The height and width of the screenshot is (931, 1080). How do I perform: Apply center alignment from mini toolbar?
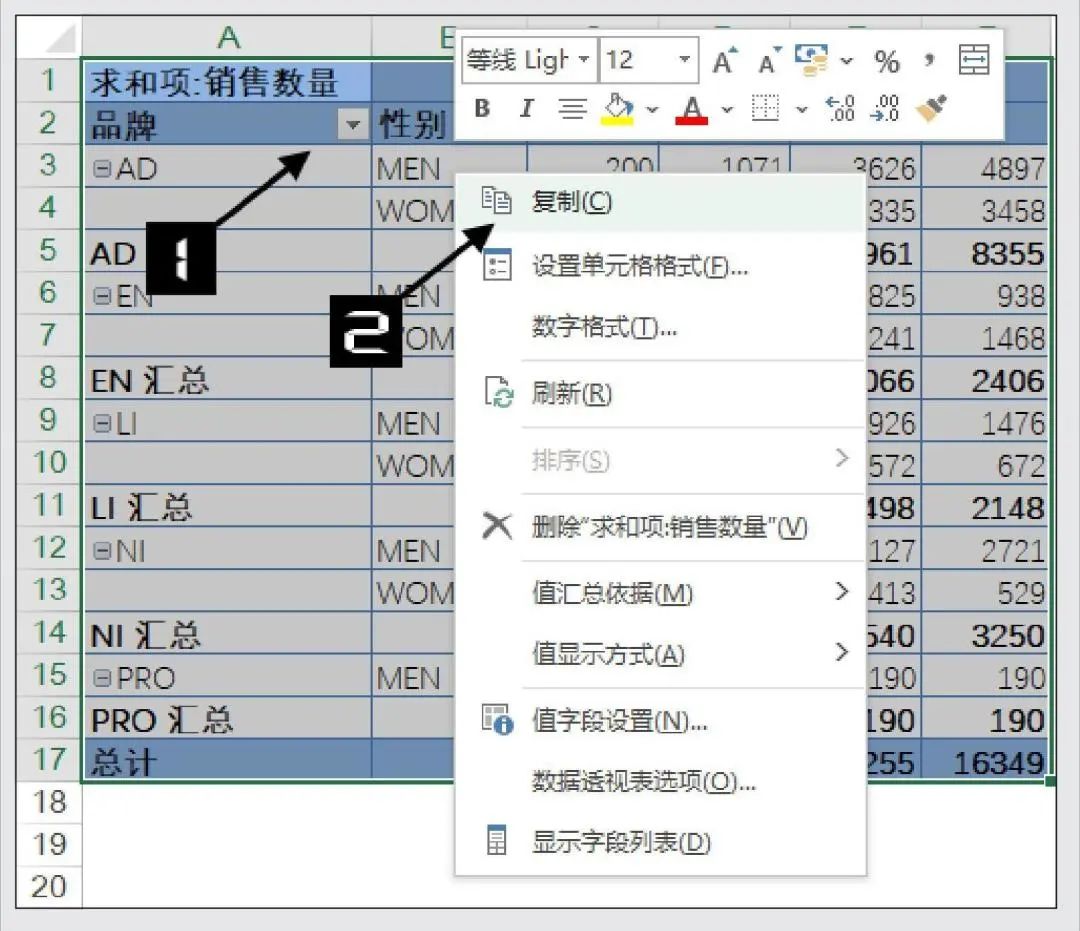[x=572, y=108]
